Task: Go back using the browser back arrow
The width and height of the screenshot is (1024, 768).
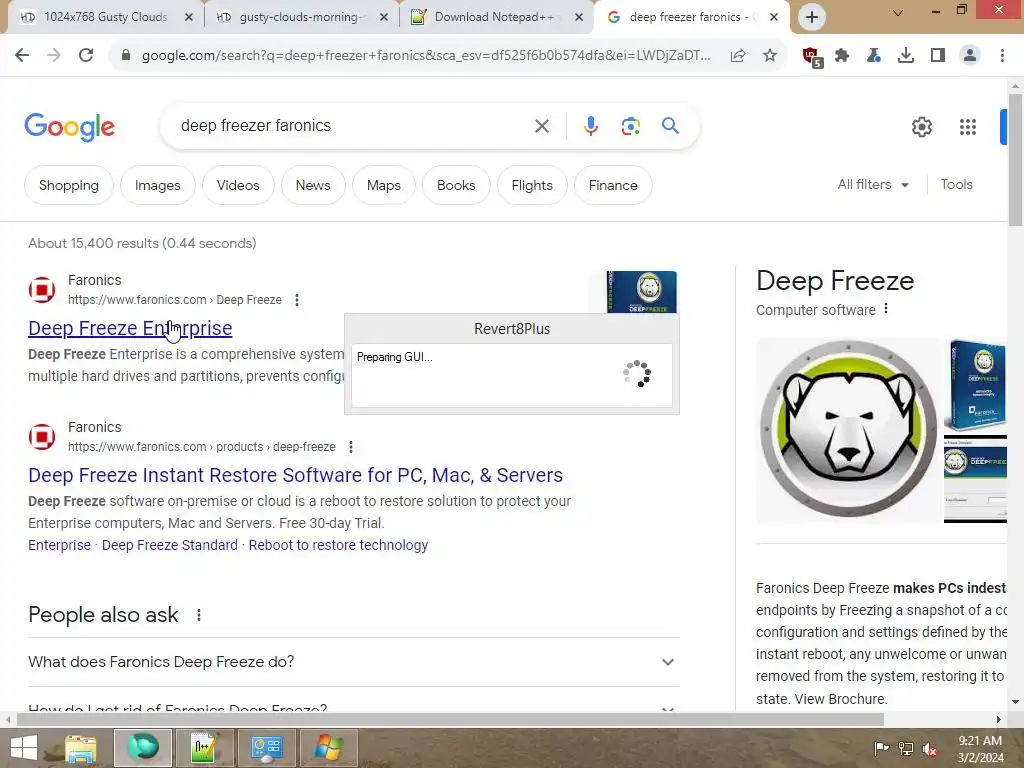Action: click(22, 56)
